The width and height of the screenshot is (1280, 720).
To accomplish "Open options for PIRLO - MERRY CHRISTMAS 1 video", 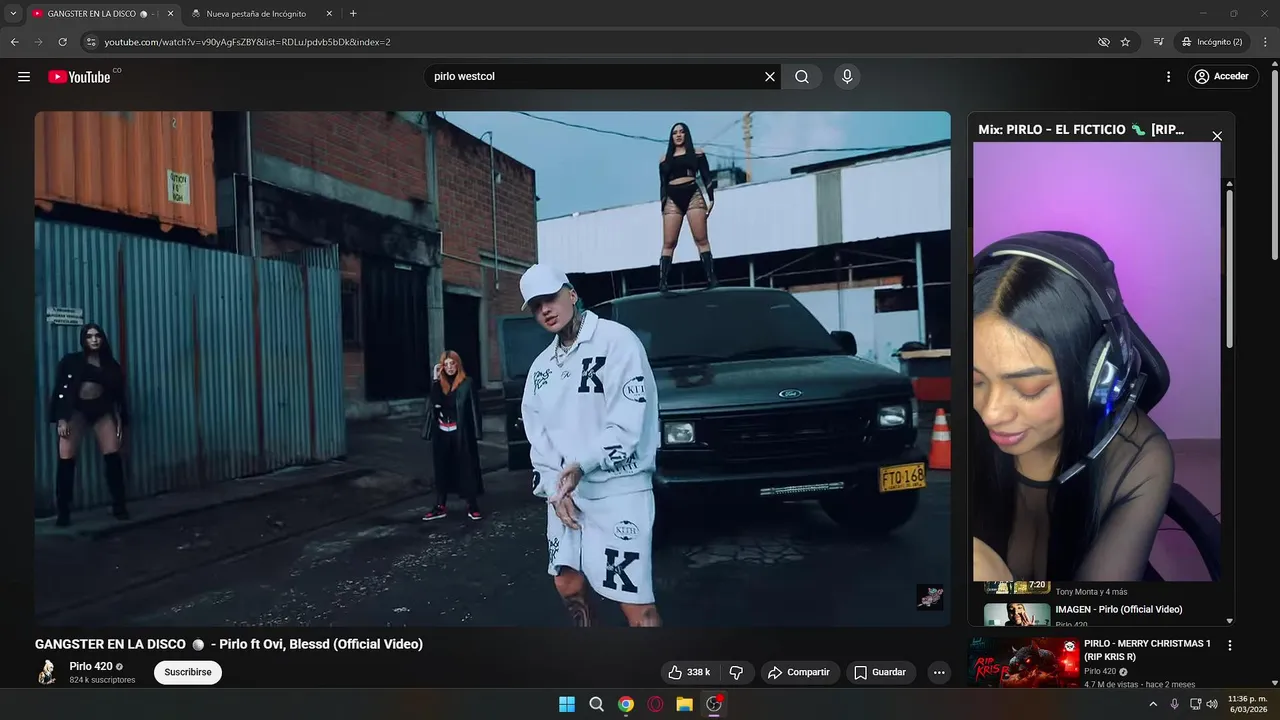I will click(1230, 646).
